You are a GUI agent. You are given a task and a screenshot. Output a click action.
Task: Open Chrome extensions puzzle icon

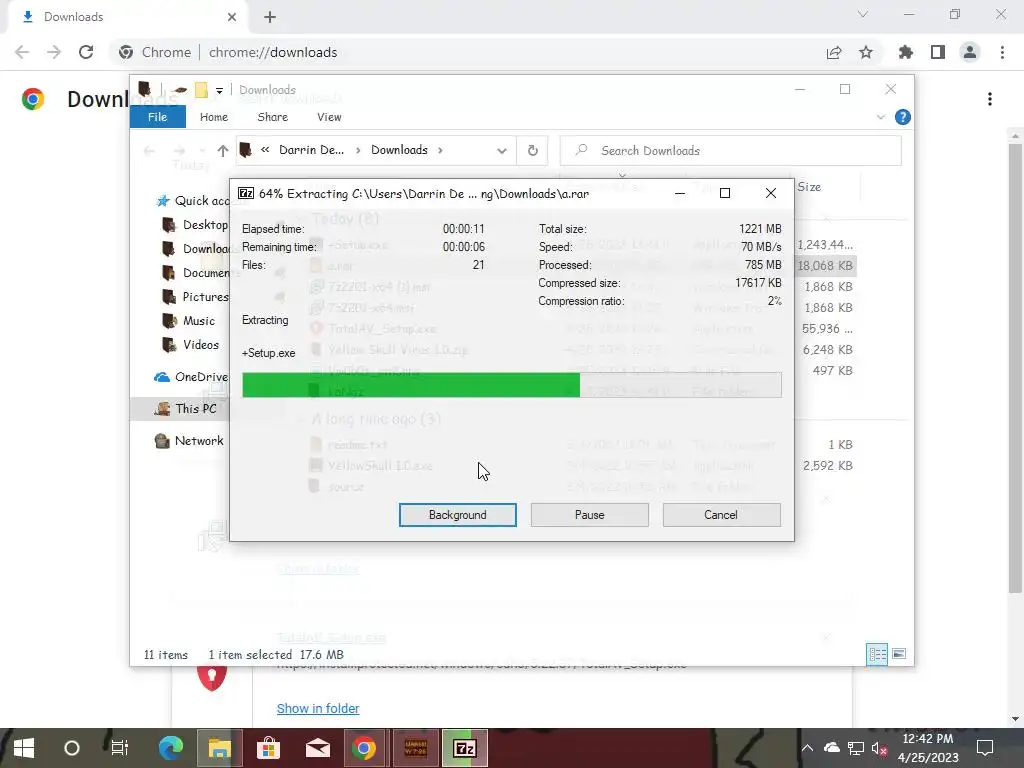point(905,52)
